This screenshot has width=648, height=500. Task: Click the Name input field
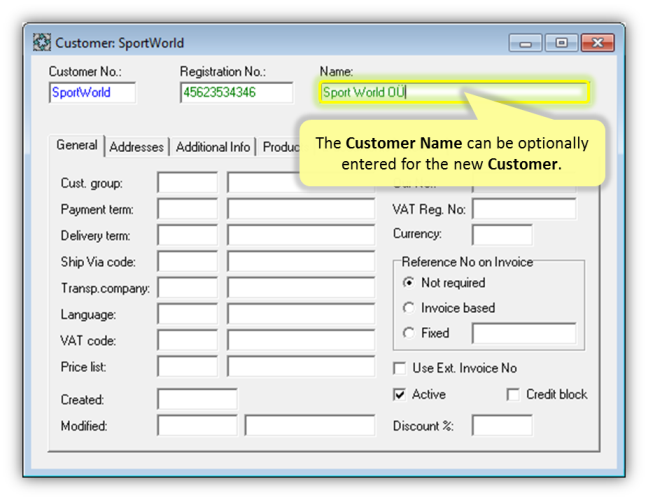pos(454,92)
